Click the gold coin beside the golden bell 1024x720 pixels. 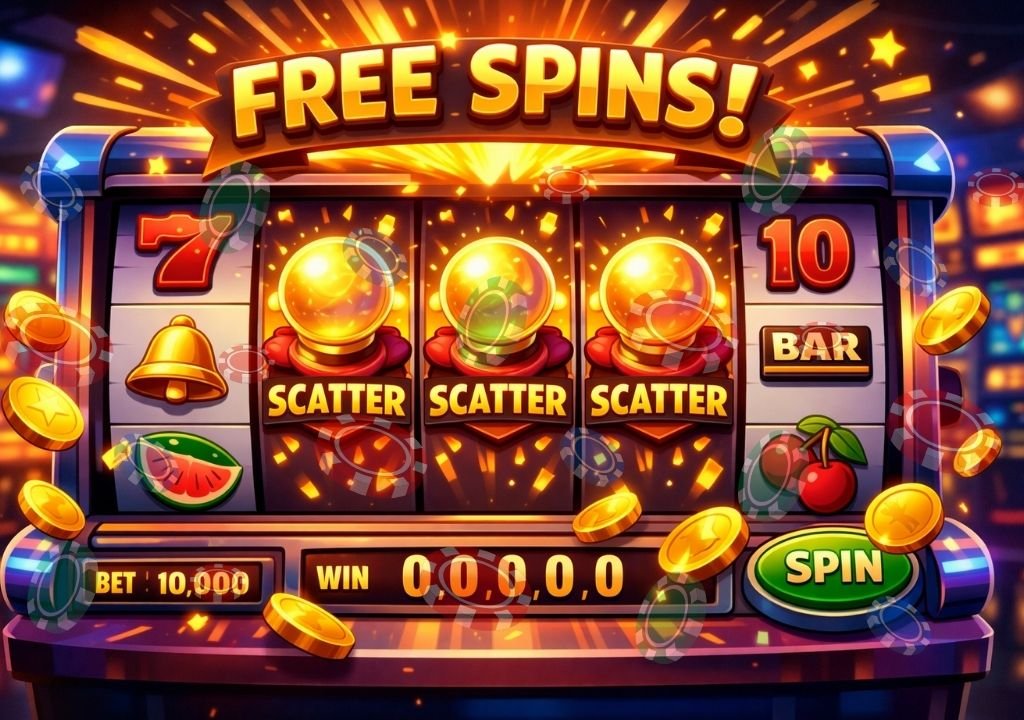click(x=43, y=413)
